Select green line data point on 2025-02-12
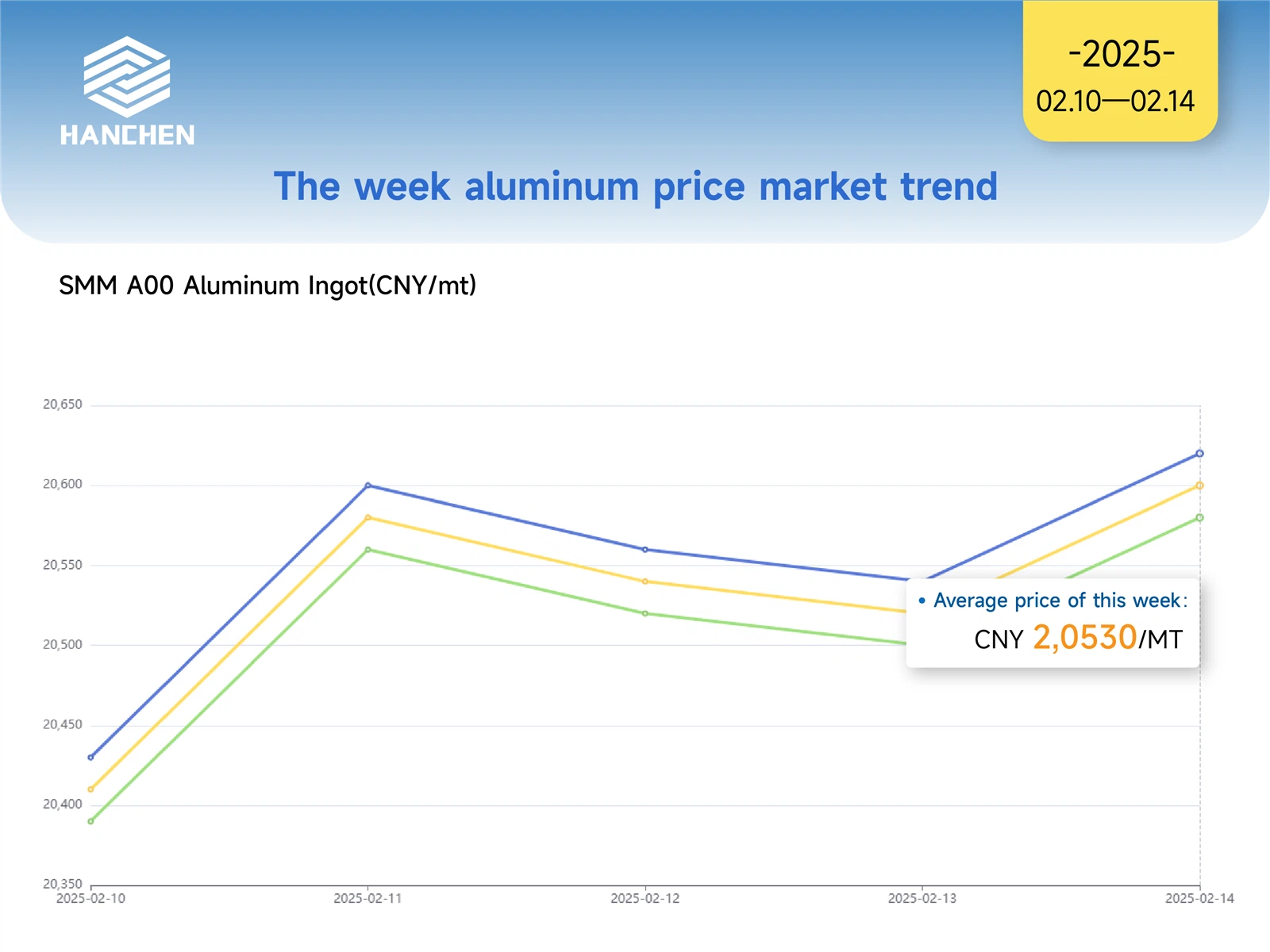Screen dimensions: 1270x952 (645, 613)
